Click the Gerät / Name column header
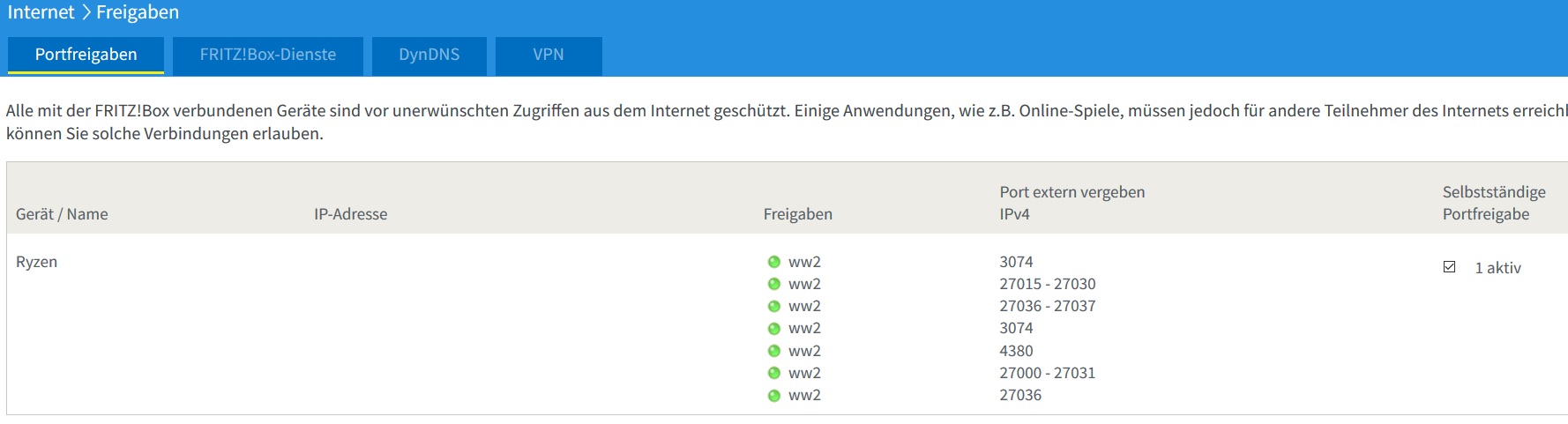The height and width of the screenshot is (424, 1568). point(62,214)
